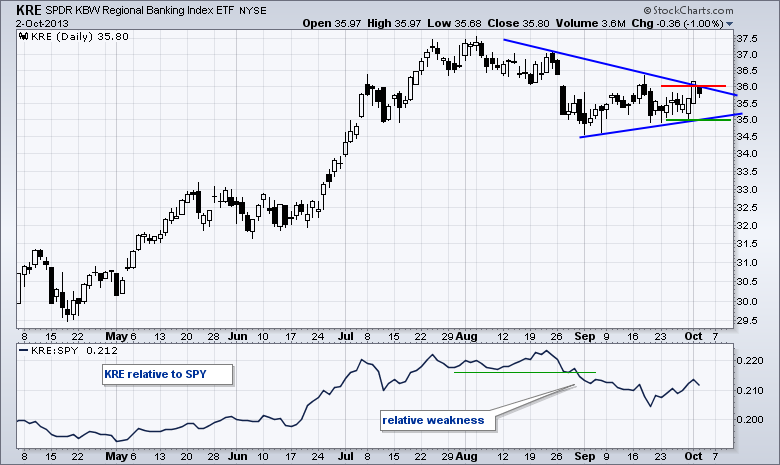
Task: Click the 'Open 35.97' value
Action: [331, 23]
